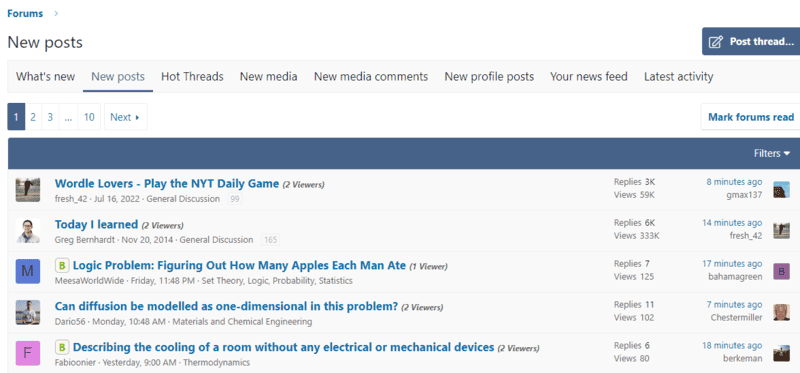The image size is (800, 373).
Task: Click the pencil icon on Post thread
Action: (x=716, y=42)
